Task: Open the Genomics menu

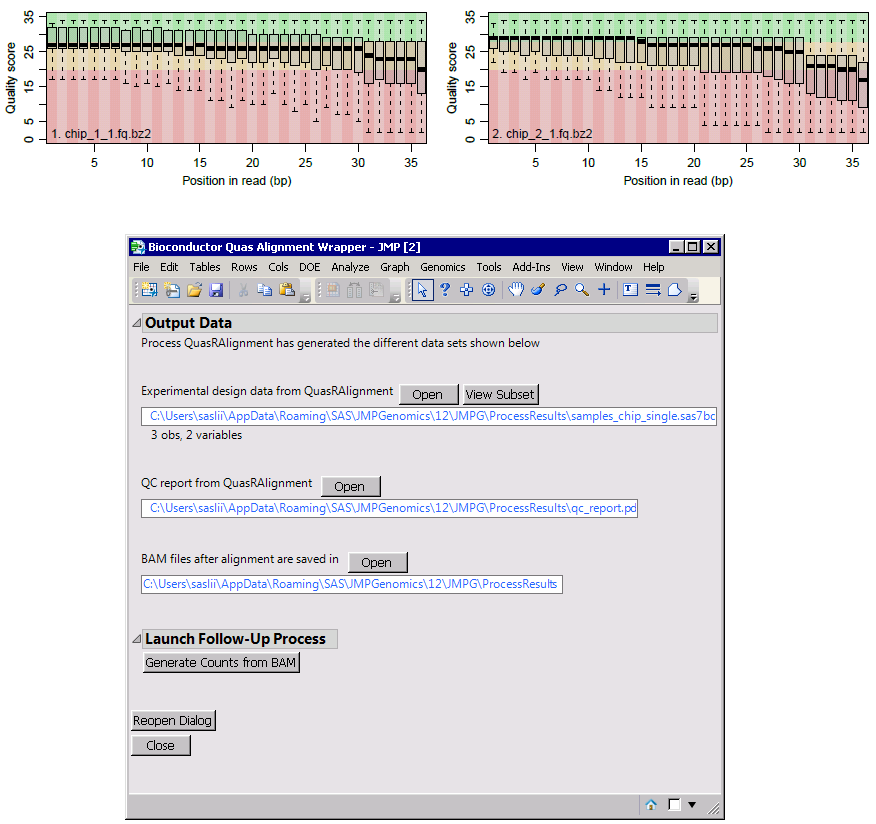Action: [442, 267]
